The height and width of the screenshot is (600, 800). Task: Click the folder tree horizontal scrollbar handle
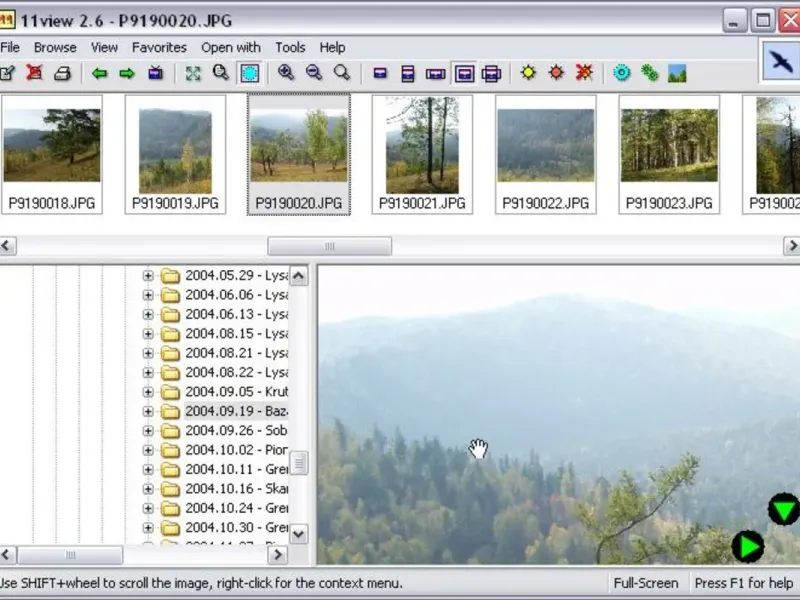(x=70, y=555)
